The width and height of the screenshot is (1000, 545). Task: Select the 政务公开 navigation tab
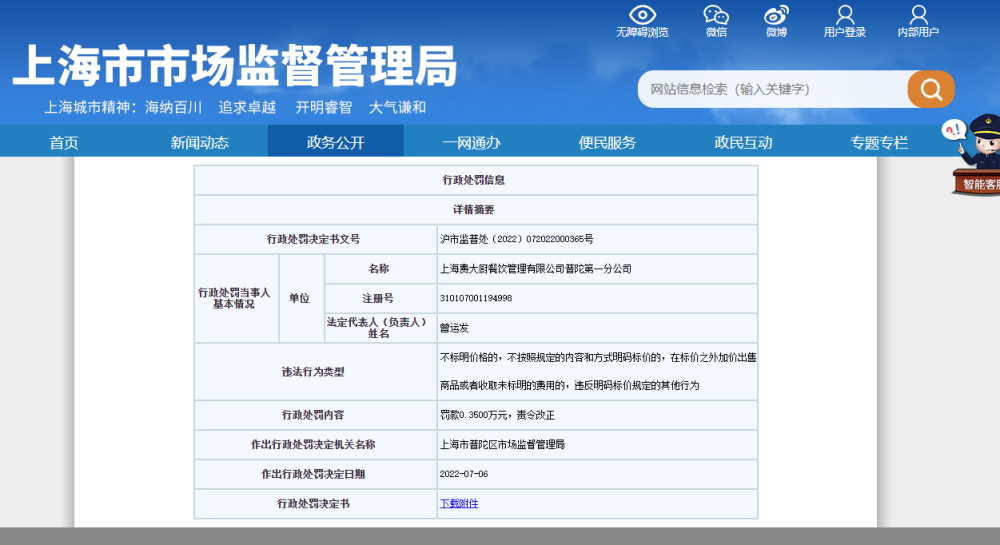(336, 142)
